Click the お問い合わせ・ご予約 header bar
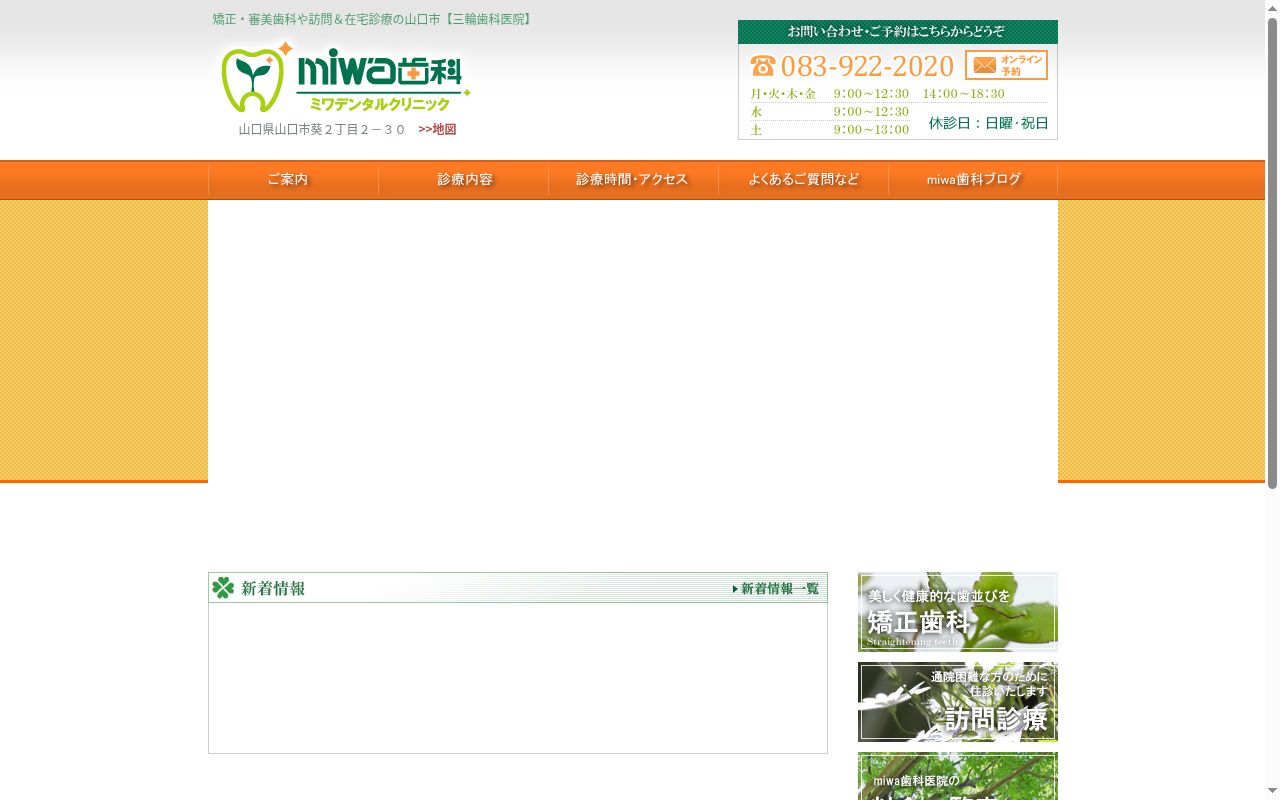 click(898, 32)
